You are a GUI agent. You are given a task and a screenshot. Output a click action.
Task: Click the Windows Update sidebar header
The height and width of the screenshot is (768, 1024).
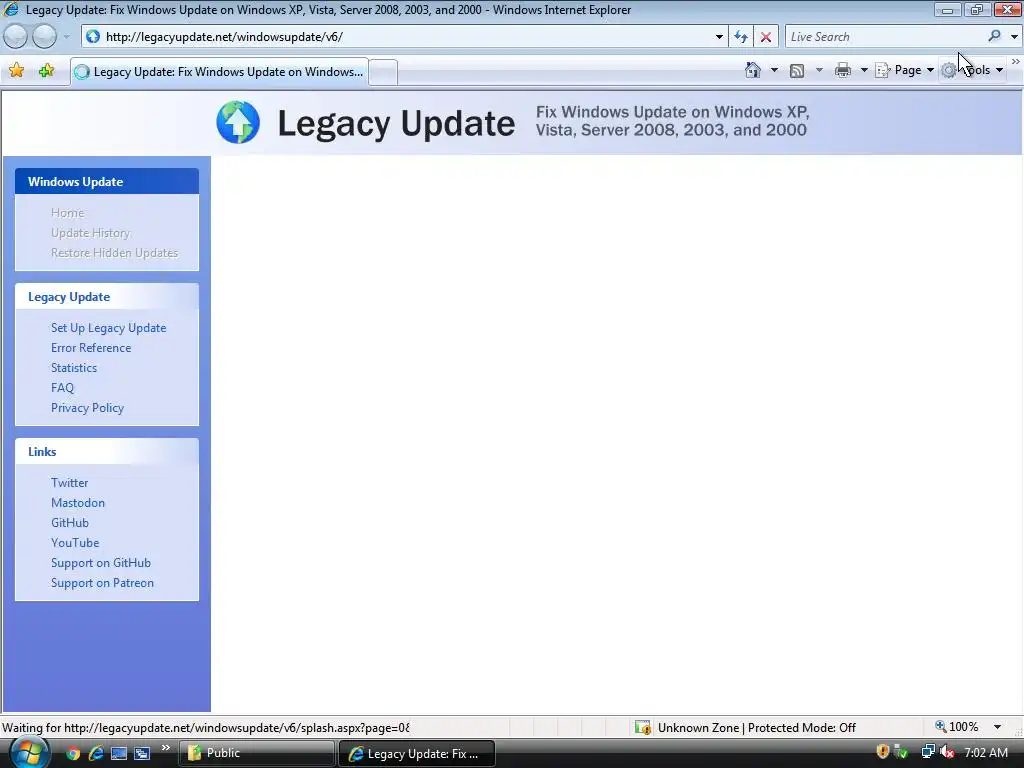107,182
